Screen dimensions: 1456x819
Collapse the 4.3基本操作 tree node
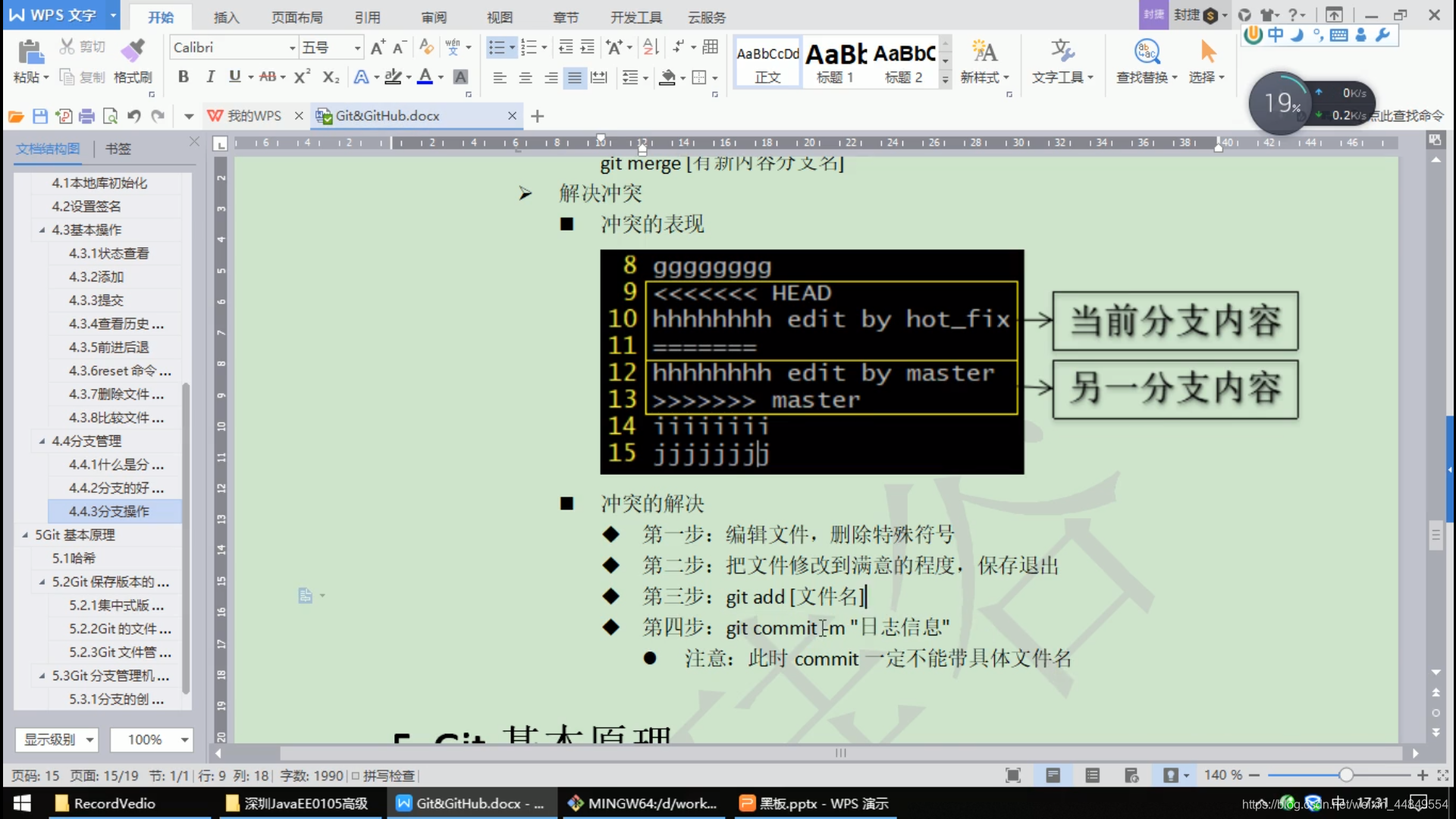42,230
